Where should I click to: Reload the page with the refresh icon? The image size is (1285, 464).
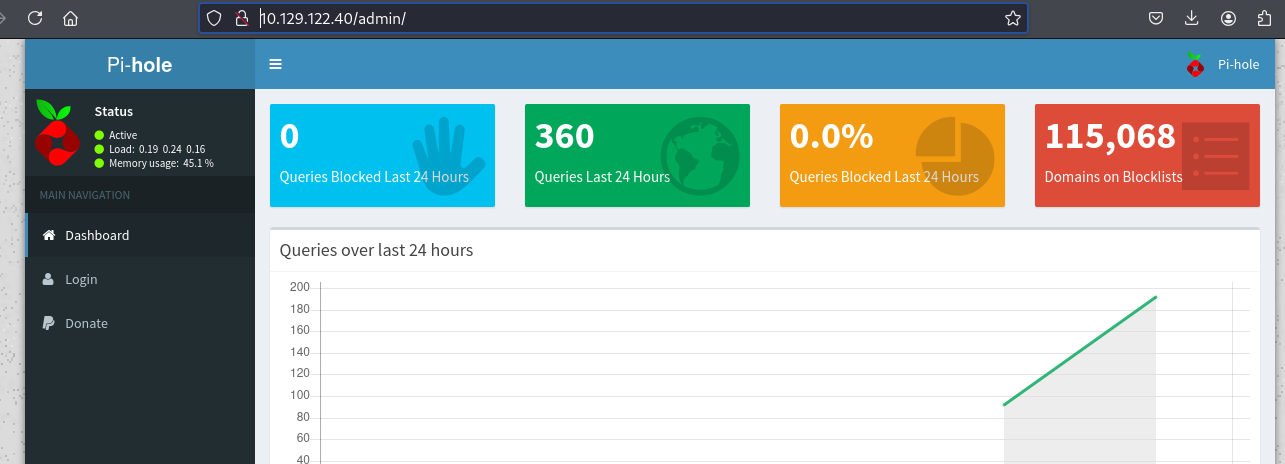pos(35,18)
